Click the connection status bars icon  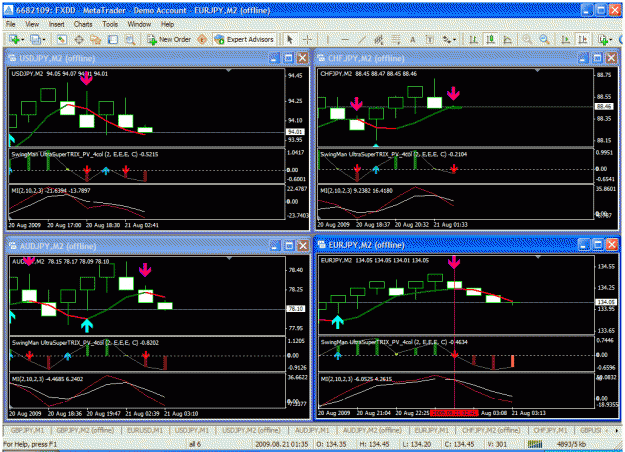[x=535, y=444]
